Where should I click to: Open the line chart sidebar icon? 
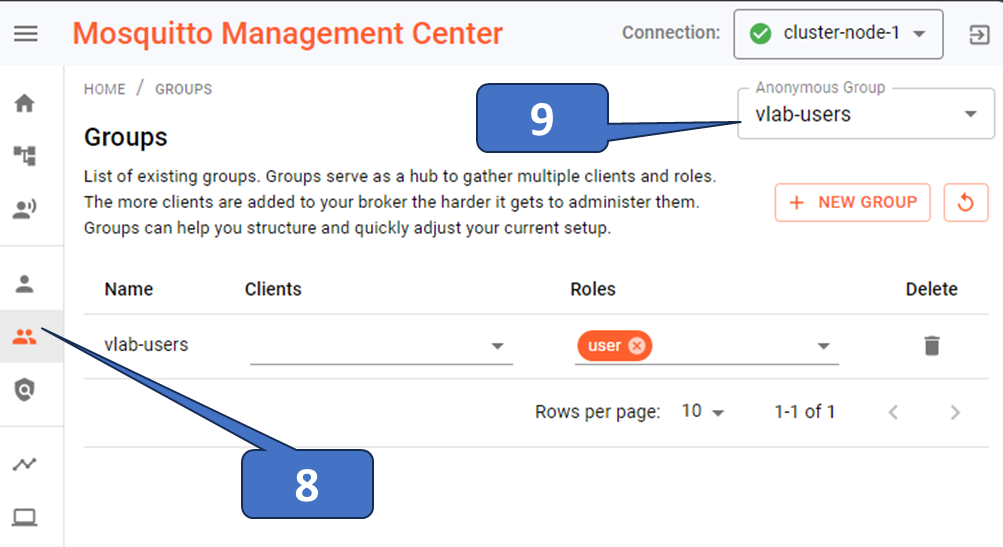tap(24, 464)
